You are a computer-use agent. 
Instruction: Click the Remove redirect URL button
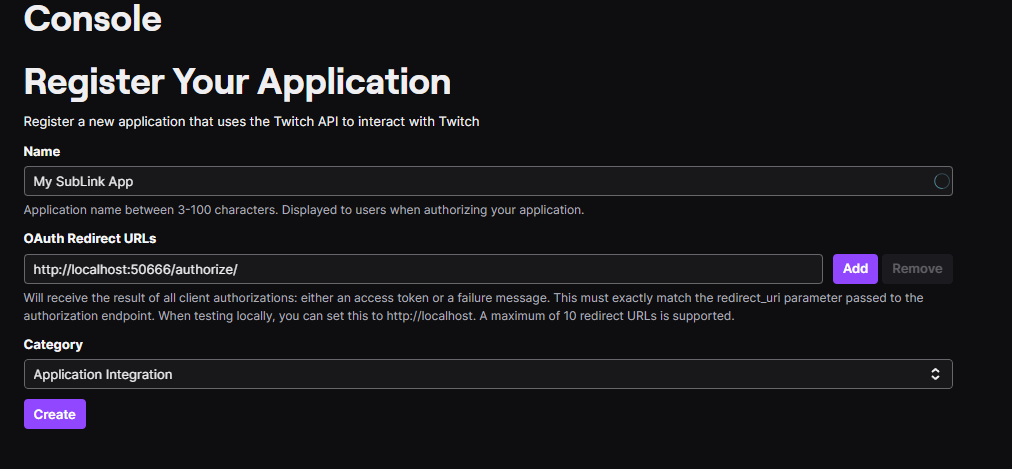coord(917,269)
